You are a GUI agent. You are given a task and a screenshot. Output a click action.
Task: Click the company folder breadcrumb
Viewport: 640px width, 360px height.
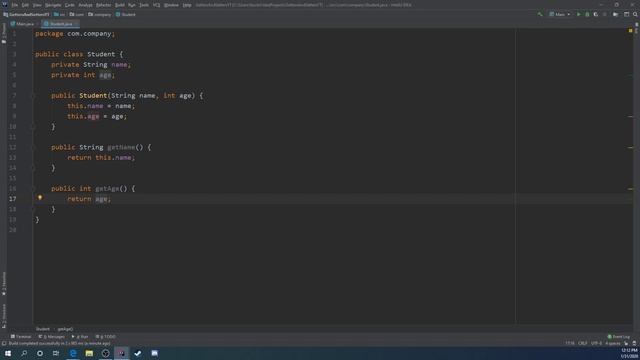(x=100, y=15)
